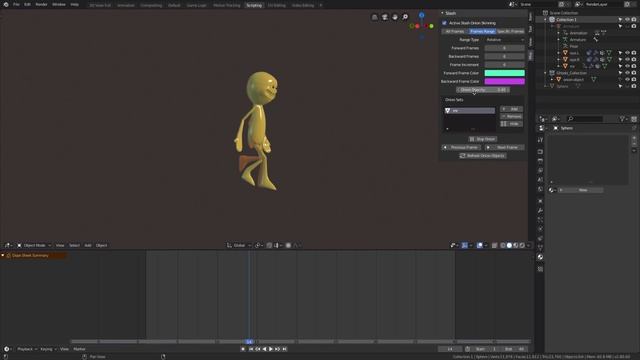Toggle Collection 1 render camera icon
The width and height of the screenshot is (640, 360).
point(634,20)
